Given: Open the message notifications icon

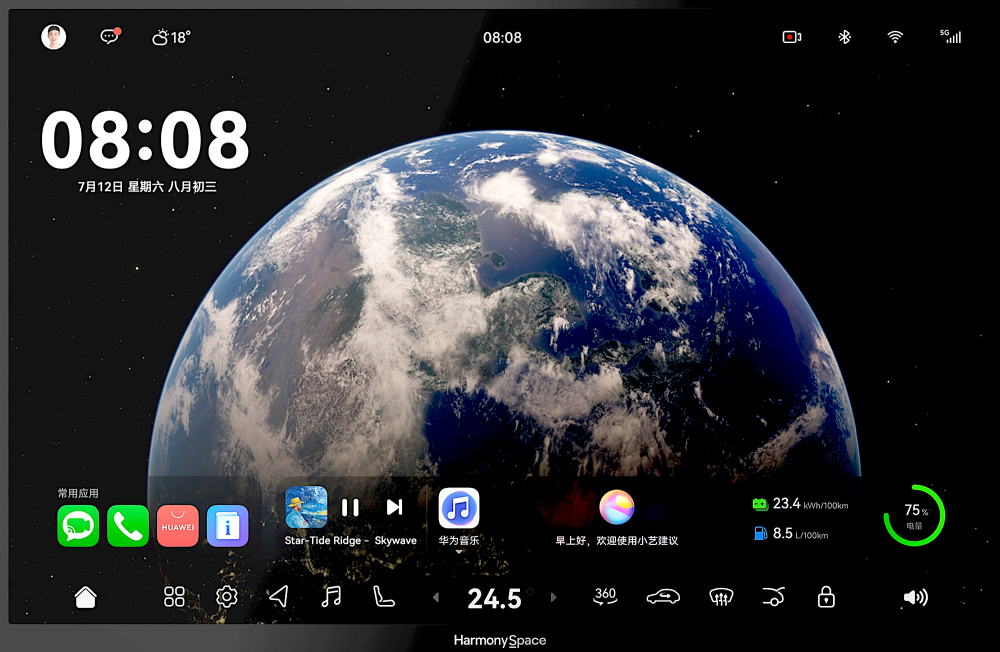Looking at the screenshot, I should [110, 36].
